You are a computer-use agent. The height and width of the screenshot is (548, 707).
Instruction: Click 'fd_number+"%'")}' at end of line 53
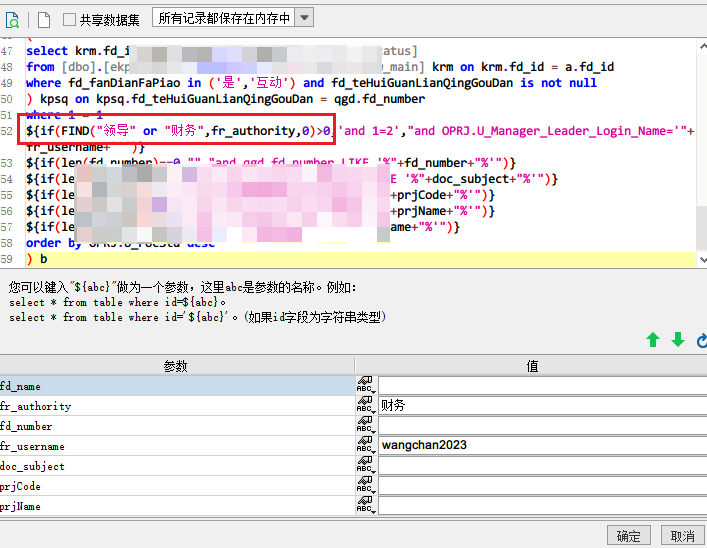(460, 163)
